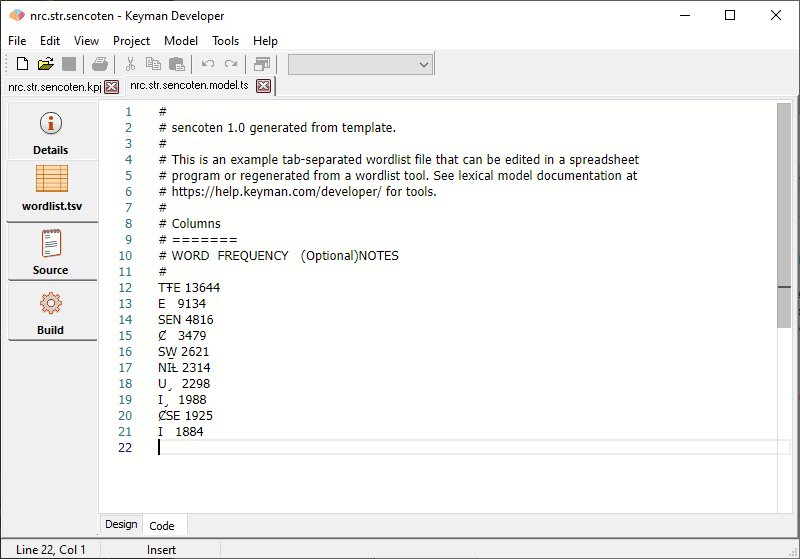This screenshot has height=559, width=800.
Task: Click the Keyman Developer app icon in title bar
Action: [17, 15]
